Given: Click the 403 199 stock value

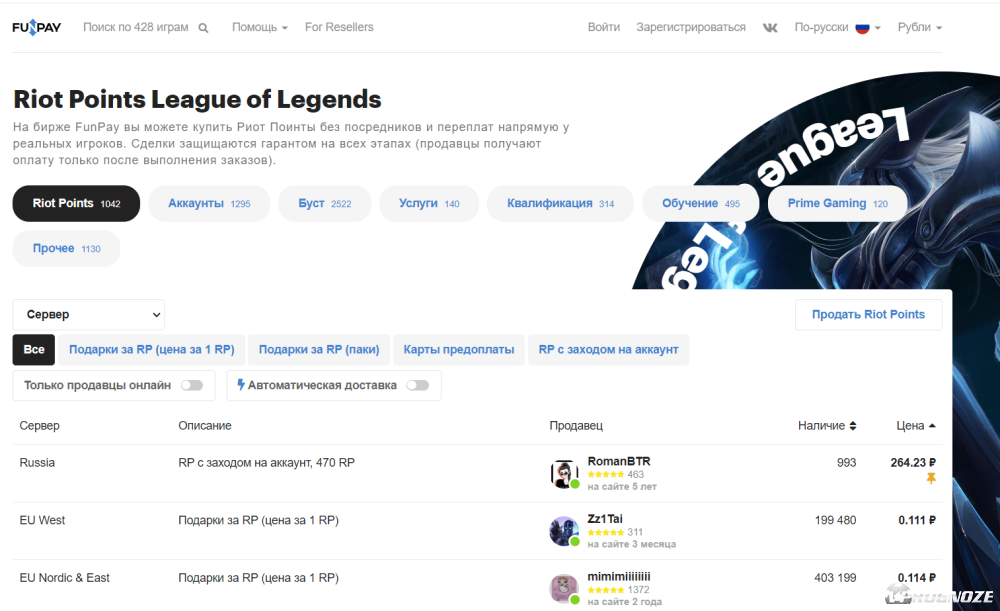Looking at the screenshot, I should (835, 578).
